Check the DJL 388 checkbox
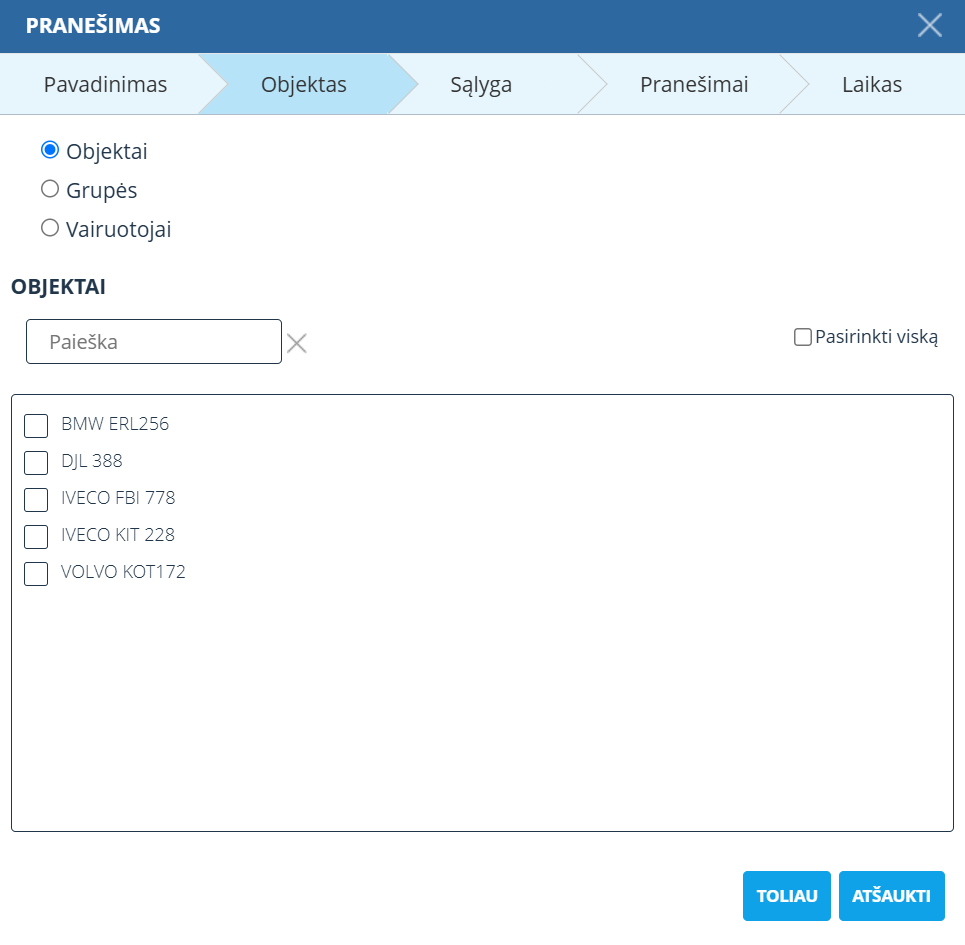Viewport: 965px width, 945px height. 36,462
